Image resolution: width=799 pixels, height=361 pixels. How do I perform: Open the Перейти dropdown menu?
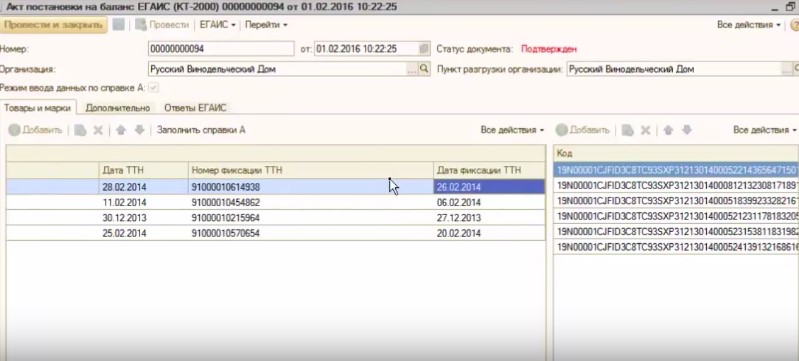click(x=266, y=24)
